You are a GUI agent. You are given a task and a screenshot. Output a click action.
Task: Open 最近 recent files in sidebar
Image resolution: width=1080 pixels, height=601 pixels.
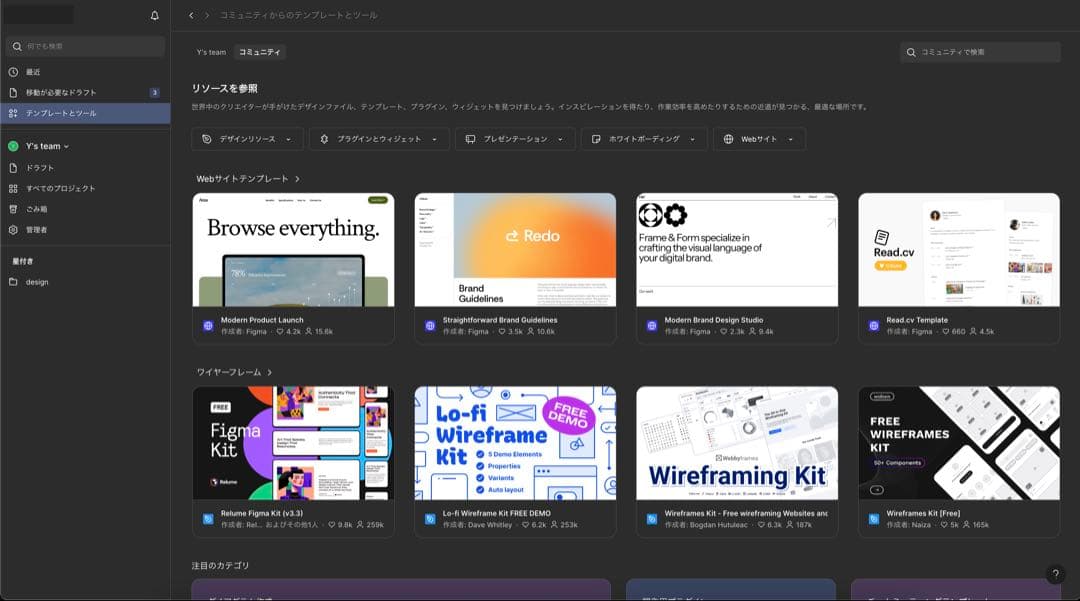[33, 72]
